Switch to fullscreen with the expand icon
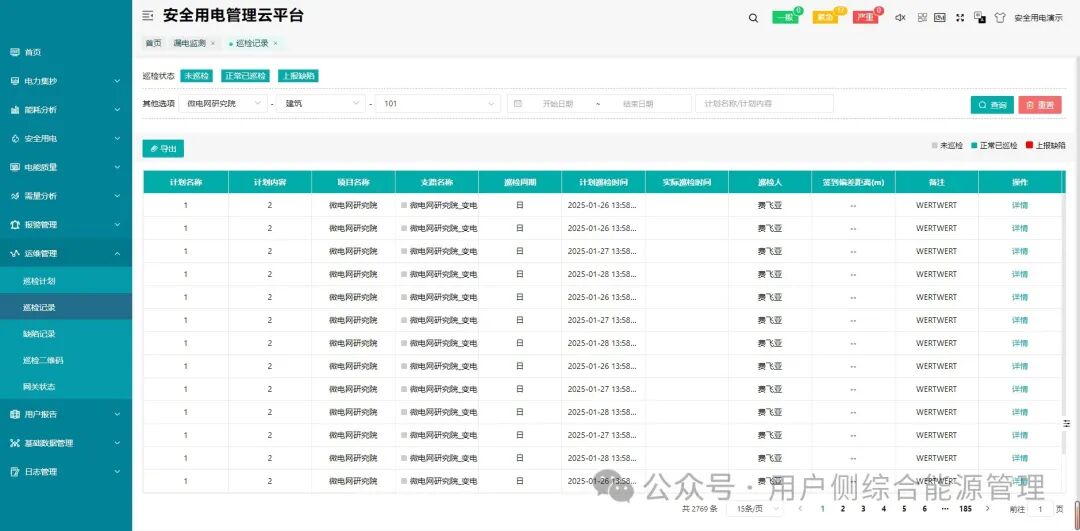The width and height of the screenshot is (1080, 531). click(x=960, y=18)
